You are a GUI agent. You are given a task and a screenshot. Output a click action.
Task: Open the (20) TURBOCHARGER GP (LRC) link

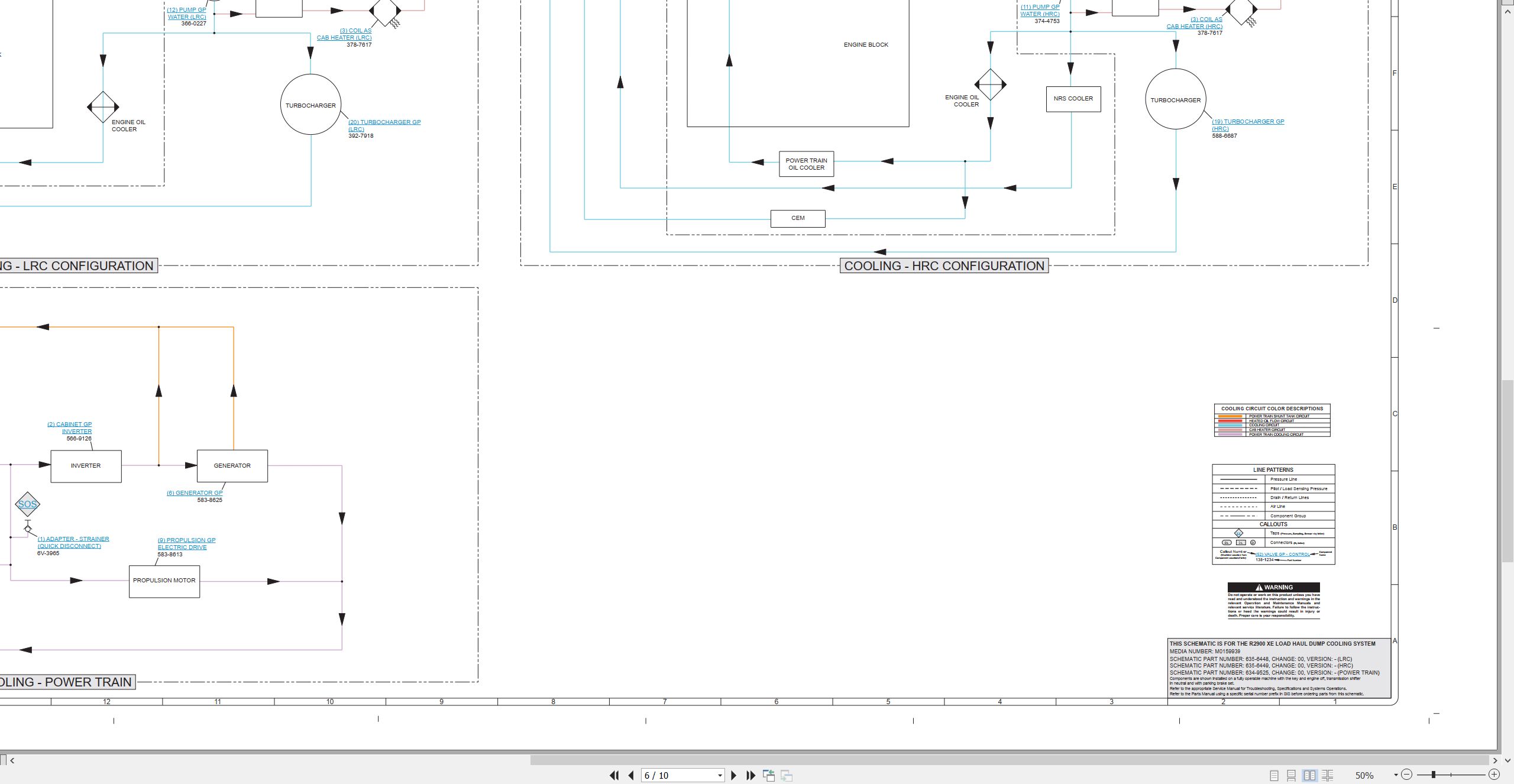click(384, 125)
